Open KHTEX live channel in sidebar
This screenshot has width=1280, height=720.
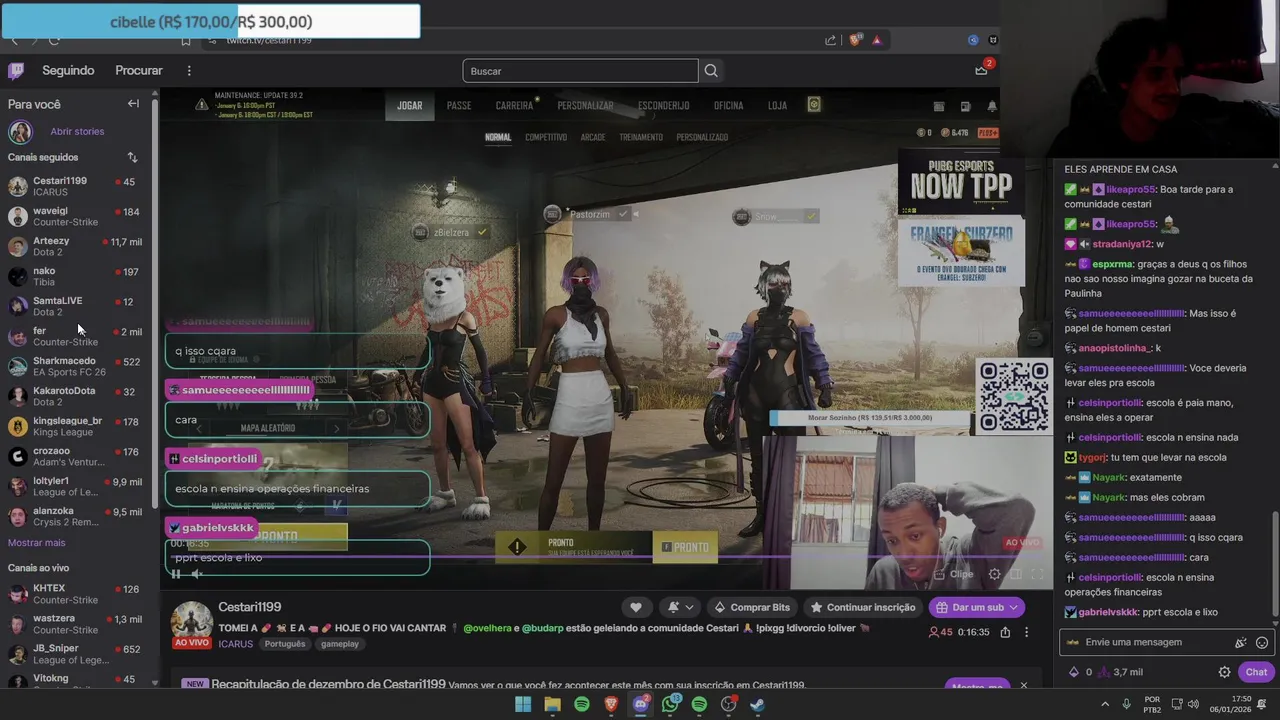(78, 594)
